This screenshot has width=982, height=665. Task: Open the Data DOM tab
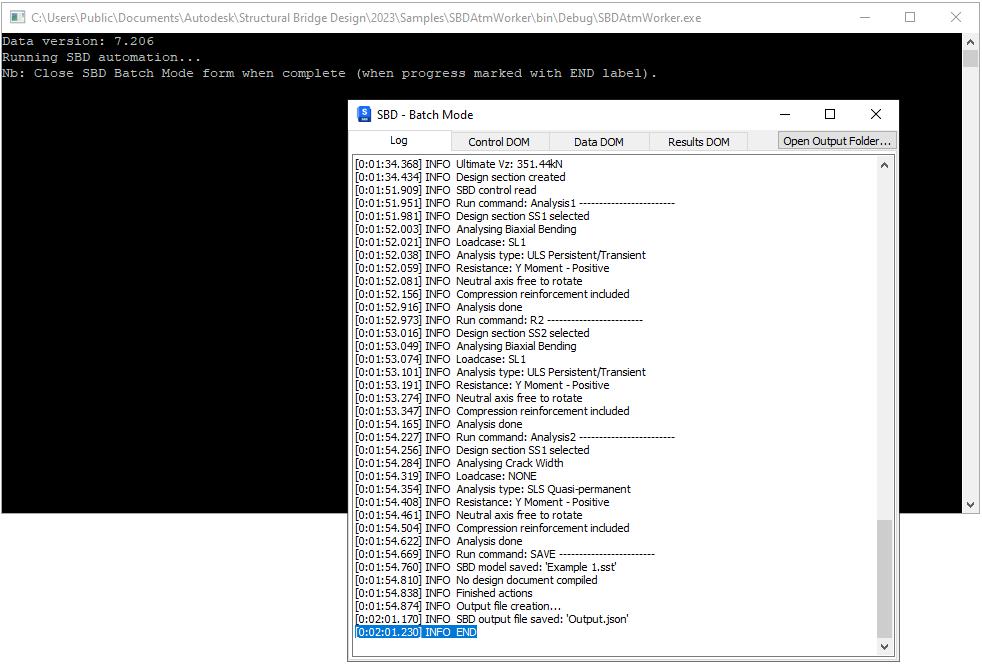click(x=599, y=142)
